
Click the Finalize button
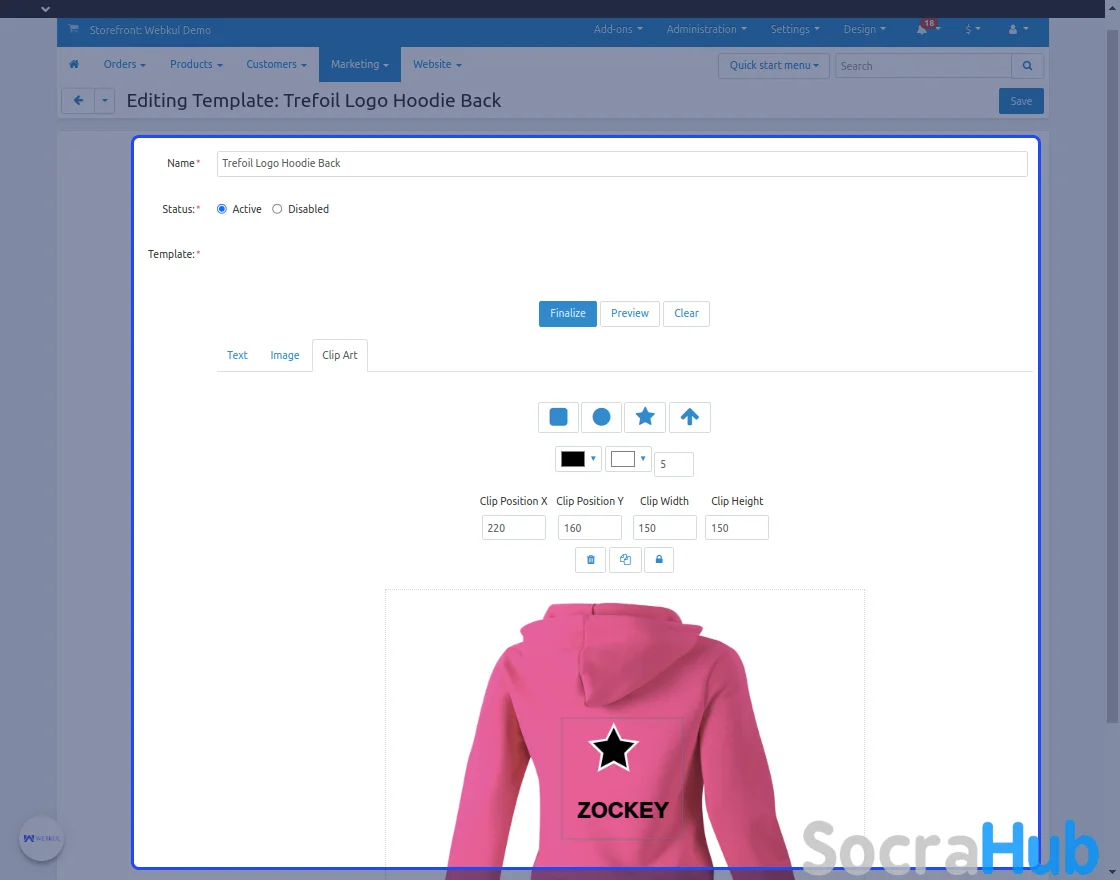(x=567, y=313)
